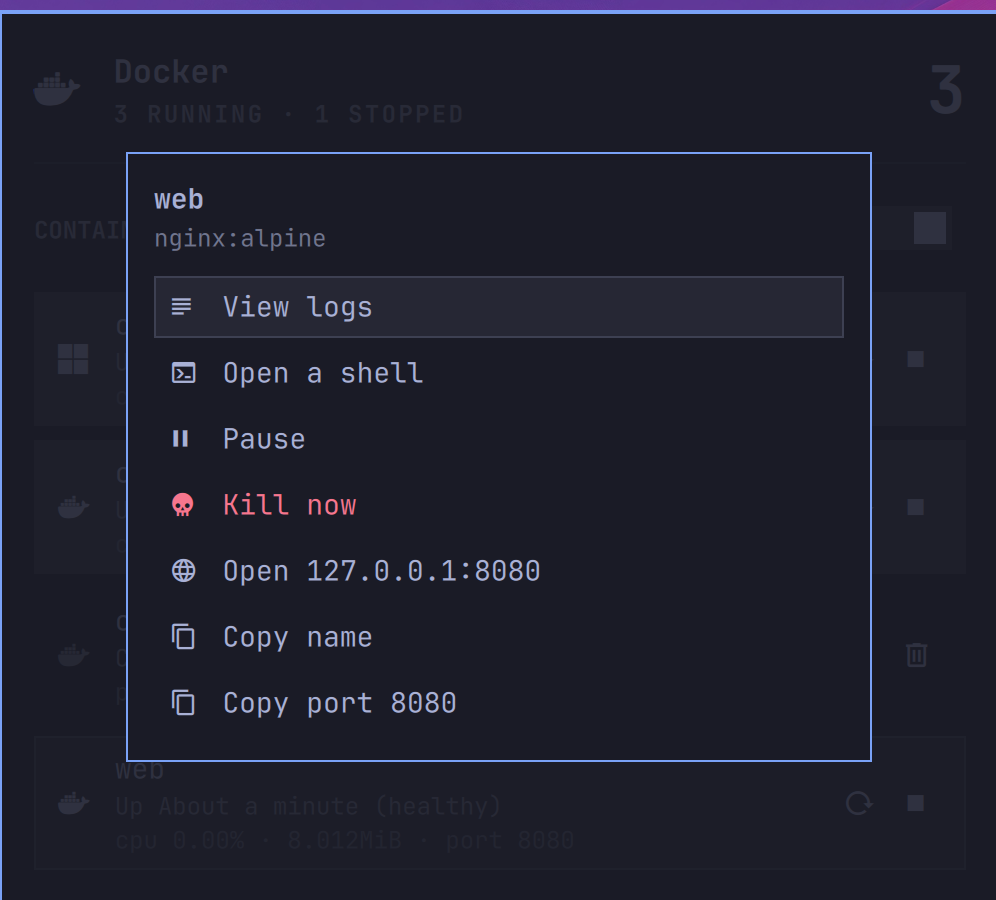Click large stop-all square beside containers header

pyautogui.click(x=930, y=228)
